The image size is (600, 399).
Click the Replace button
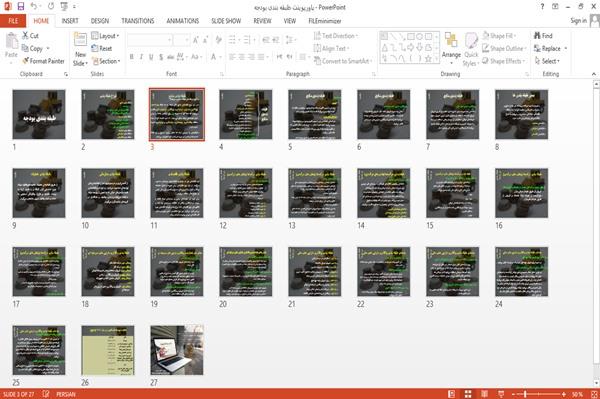point(551,48)
